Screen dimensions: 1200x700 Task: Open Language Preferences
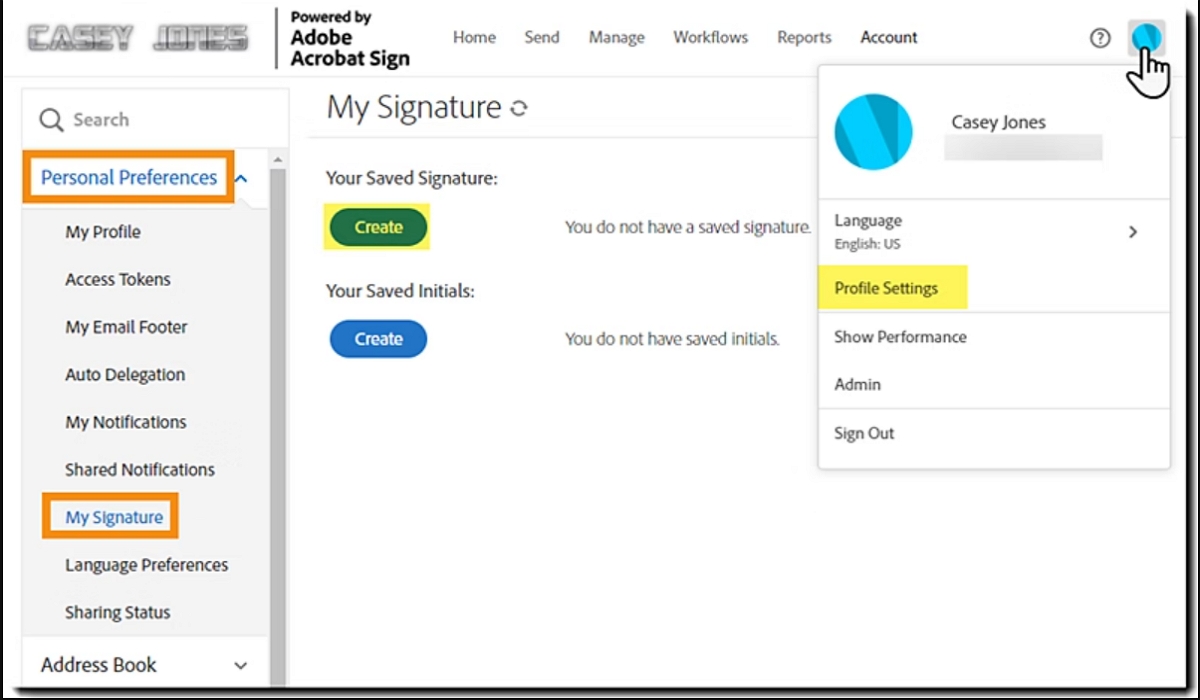click(x=147, y=565)
